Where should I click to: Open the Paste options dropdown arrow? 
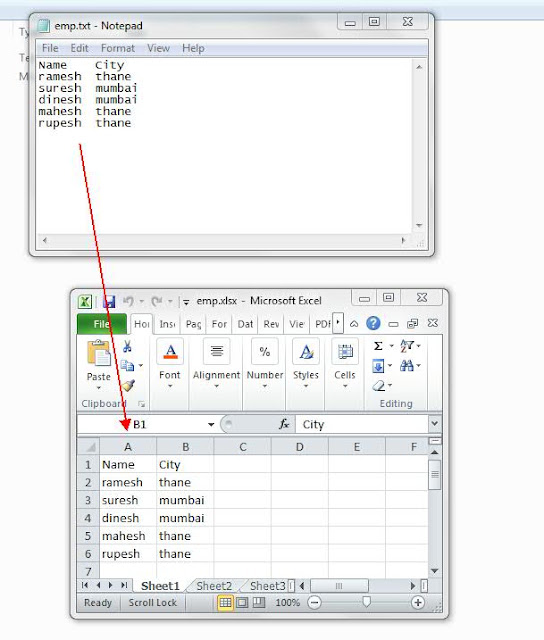pos(98,387)
